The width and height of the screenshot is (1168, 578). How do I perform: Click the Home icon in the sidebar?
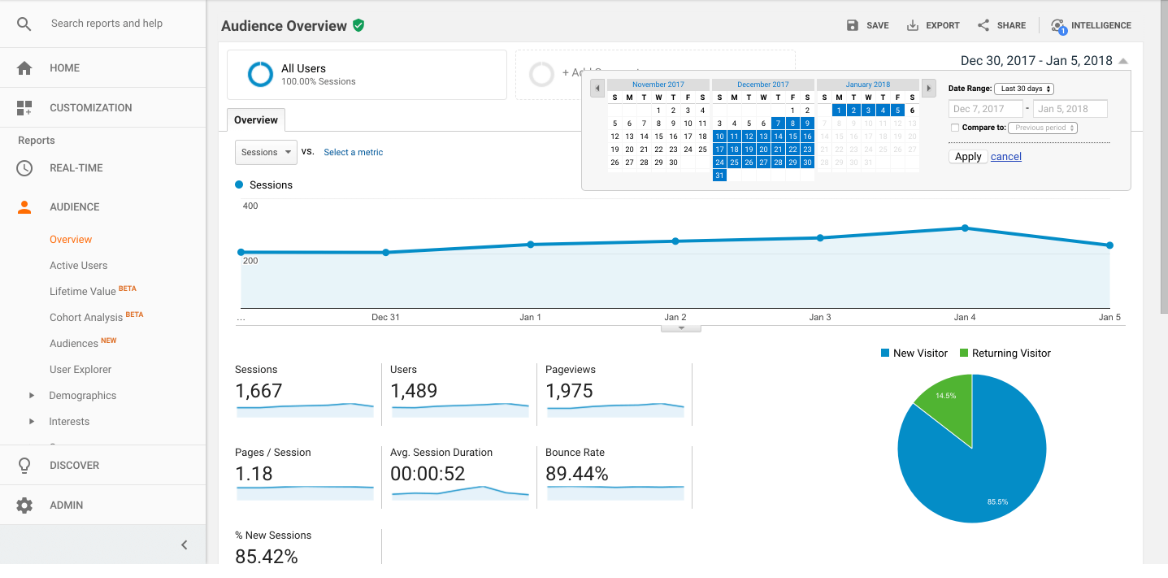click(22, 70)
